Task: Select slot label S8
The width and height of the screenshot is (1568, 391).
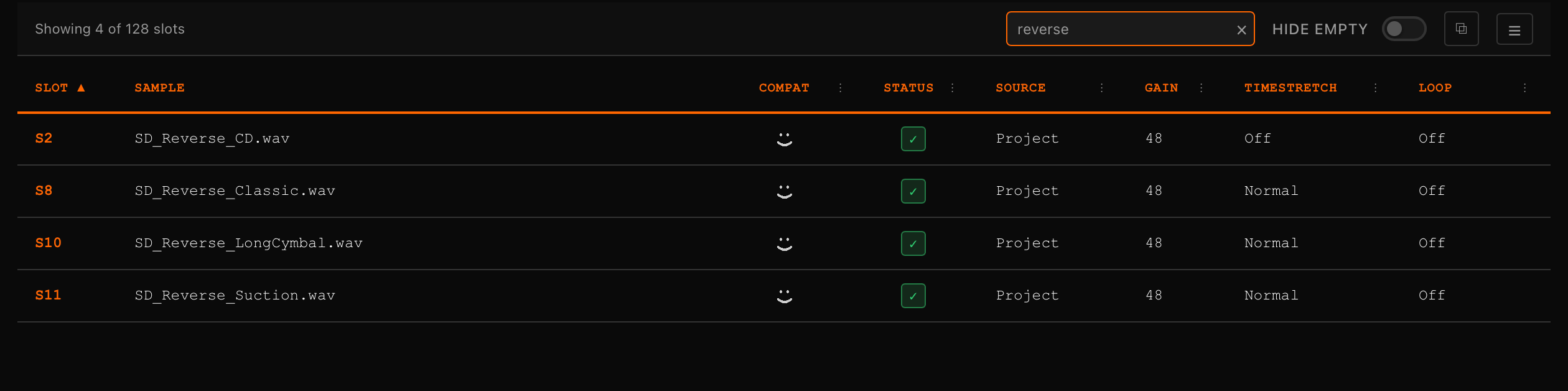Action: pyautogui.click(x=44, y=191)
